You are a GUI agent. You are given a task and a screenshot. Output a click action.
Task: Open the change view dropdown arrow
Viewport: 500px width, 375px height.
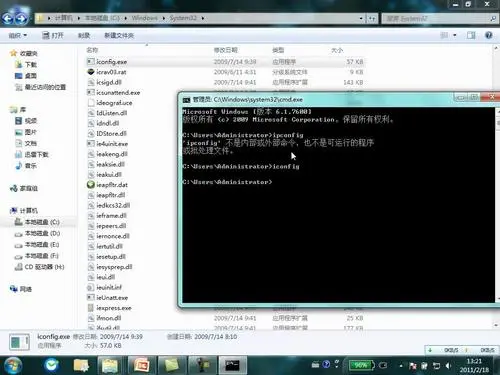(455, 35)
